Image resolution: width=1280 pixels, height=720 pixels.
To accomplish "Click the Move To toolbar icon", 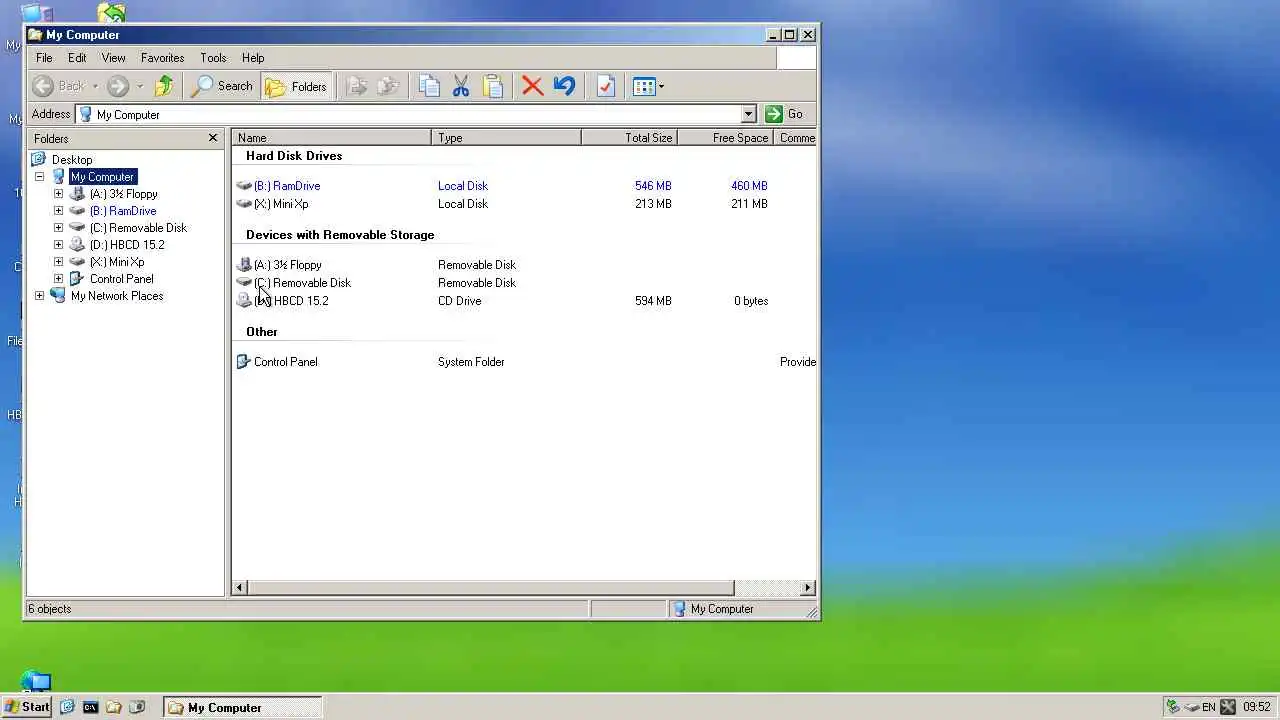I will 356,86.
